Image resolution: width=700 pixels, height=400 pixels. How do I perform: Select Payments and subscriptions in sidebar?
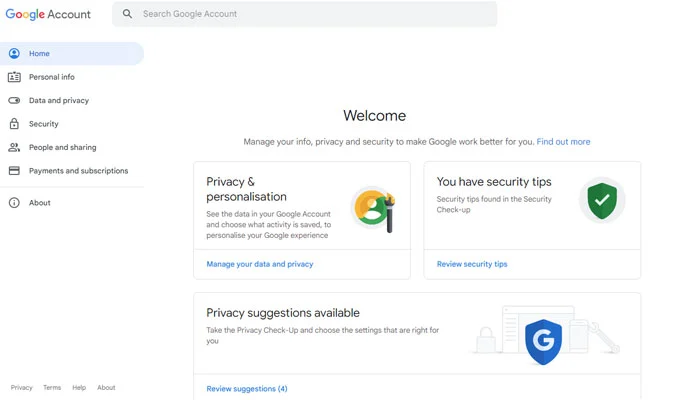[x=78, y=171]
